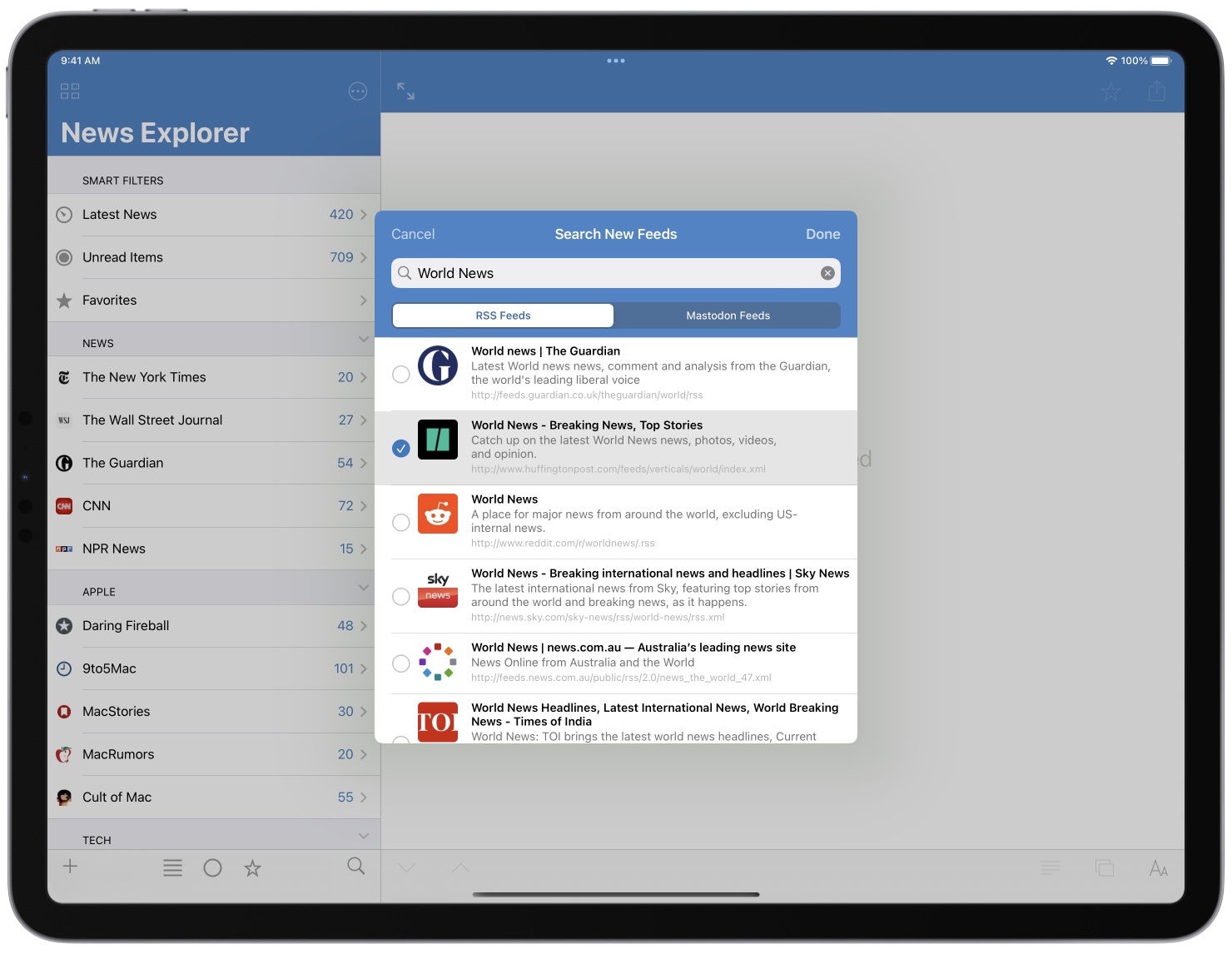Open Daring Fireball chevron
This screenshot has width=1232, height=954.
[364, 626]
